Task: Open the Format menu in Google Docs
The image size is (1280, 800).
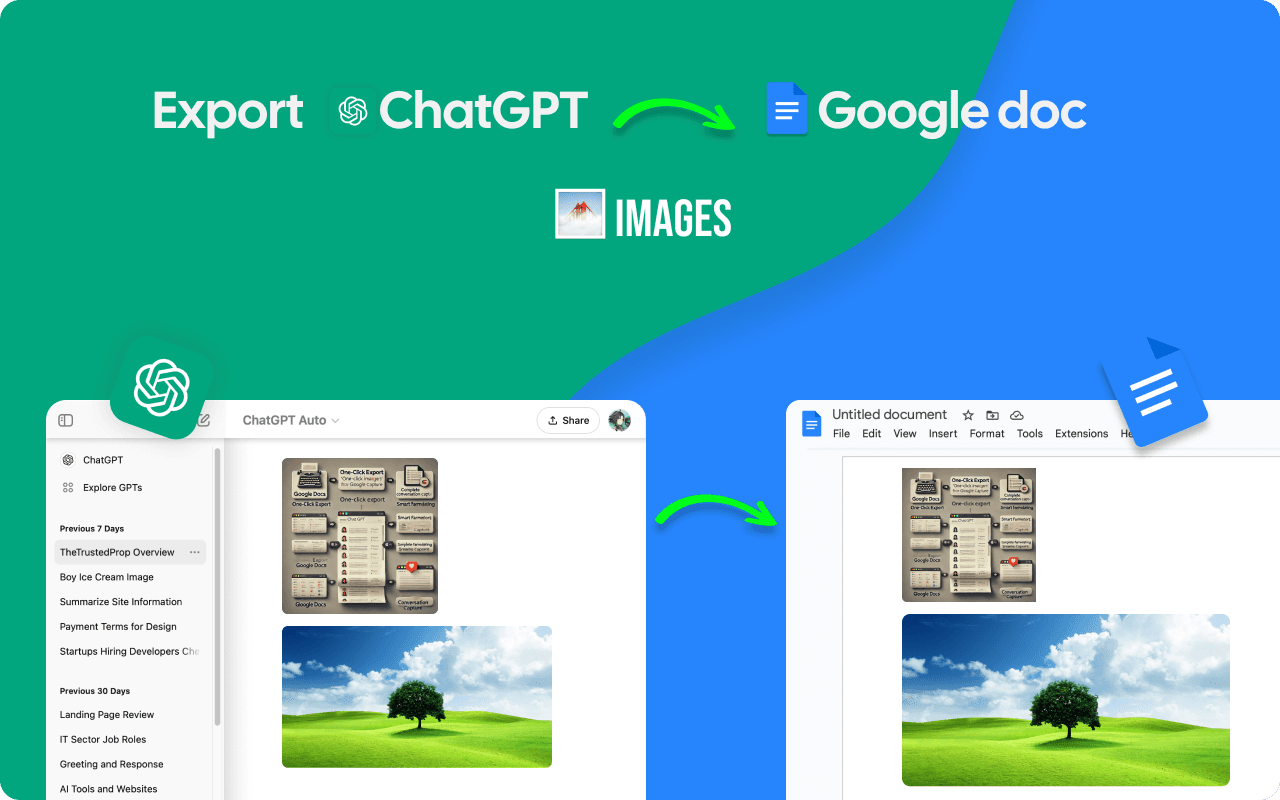Action: pyautogui.click(x=987, y=434)
